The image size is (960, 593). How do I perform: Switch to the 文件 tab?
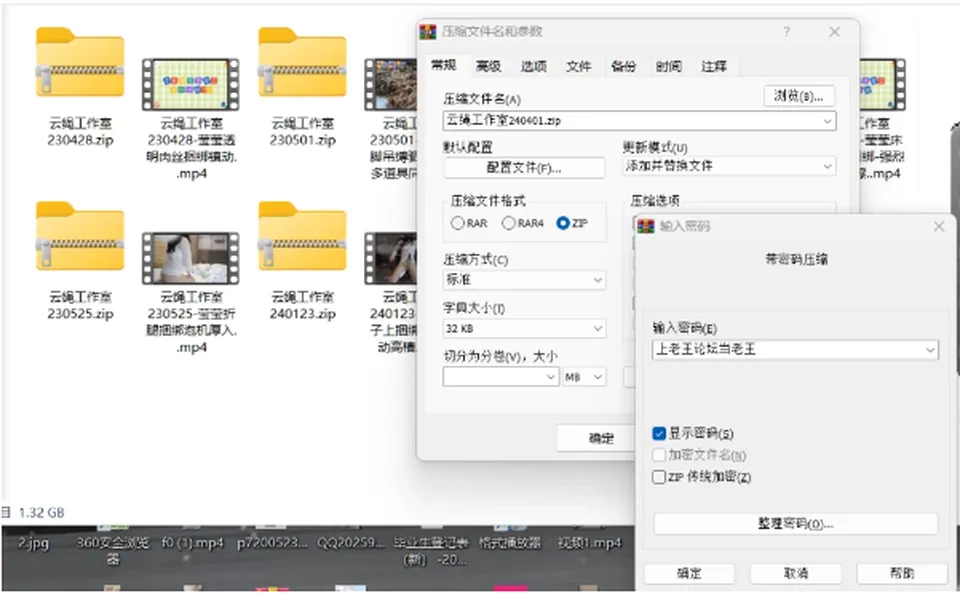pos(579,66)
